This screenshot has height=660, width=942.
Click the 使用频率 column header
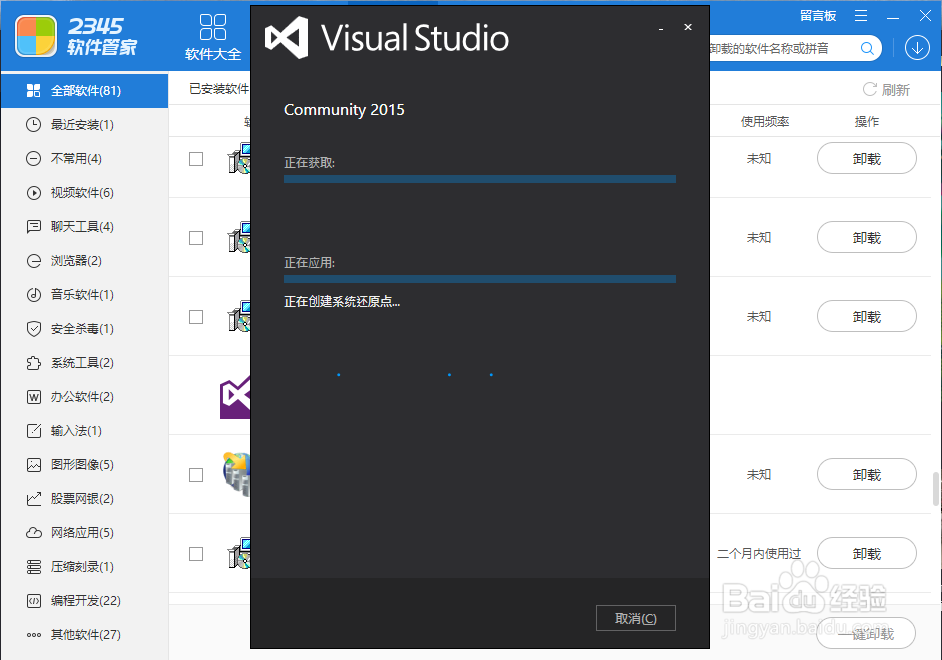tap(765, 122)
